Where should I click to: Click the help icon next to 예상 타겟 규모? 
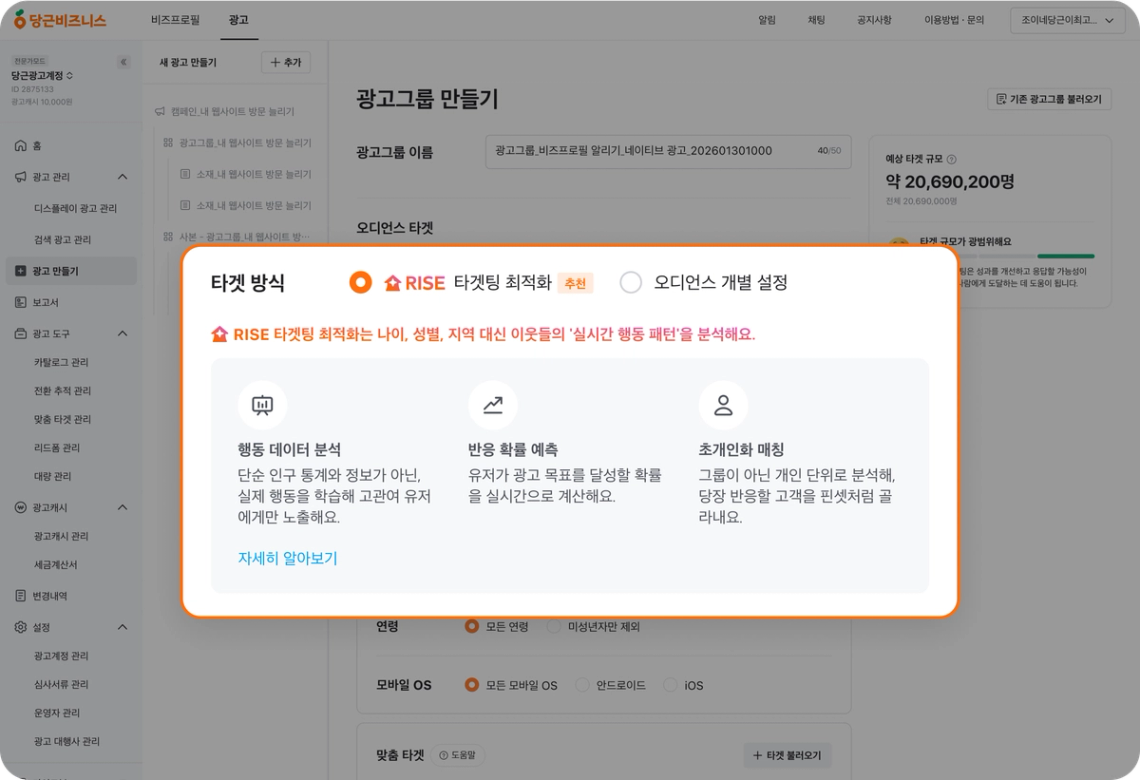[x=952, y=159]
